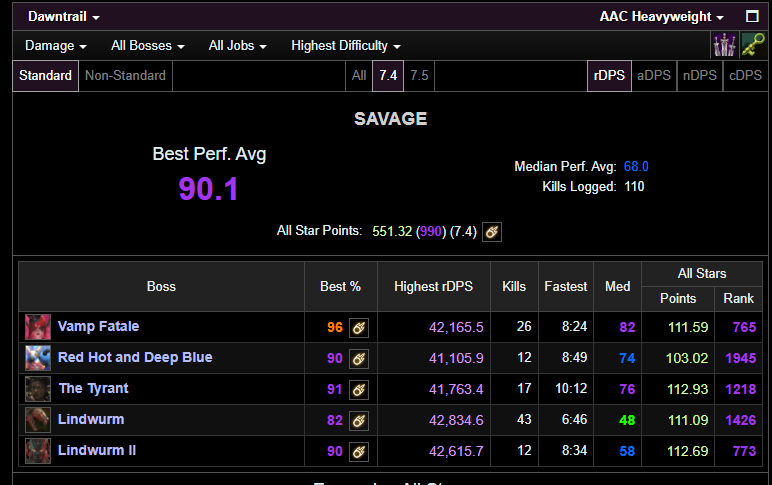The image size is (772, 485).
Task: Open the Highest Difficulty dropdown
Action: 346,46
